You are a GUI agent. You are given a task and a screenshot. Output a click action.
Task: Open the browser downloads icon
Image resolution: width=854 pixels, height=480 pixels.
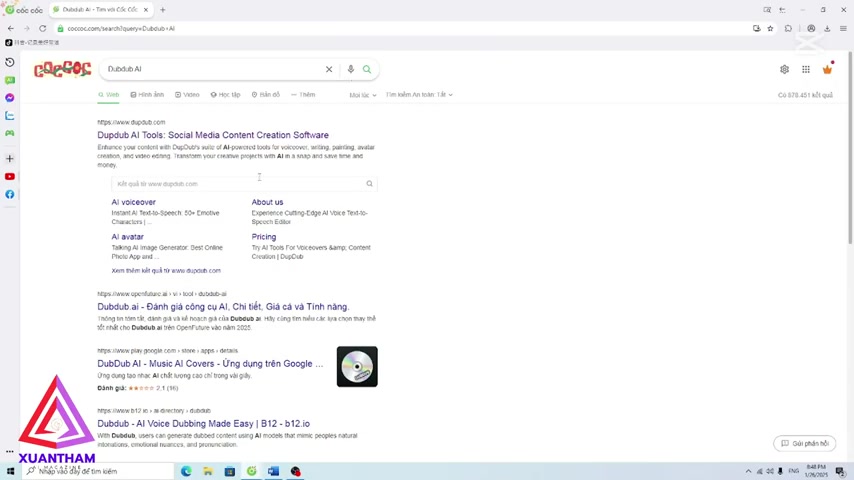[x=827, y=28]
